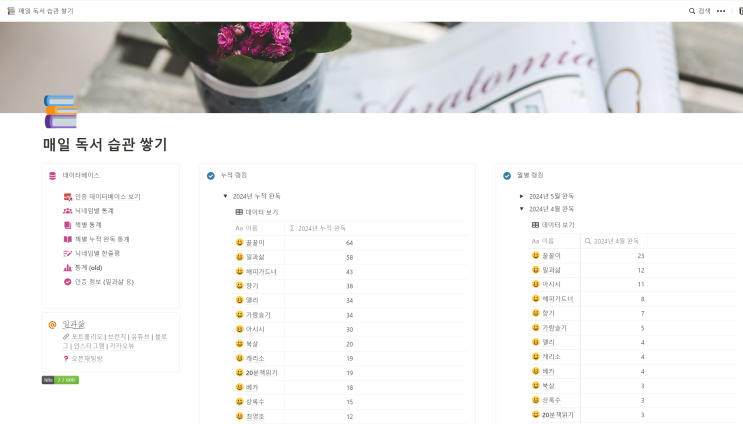Open the three-dot more options menu
This screenshot has width=743, height=424.
(721, 11)
